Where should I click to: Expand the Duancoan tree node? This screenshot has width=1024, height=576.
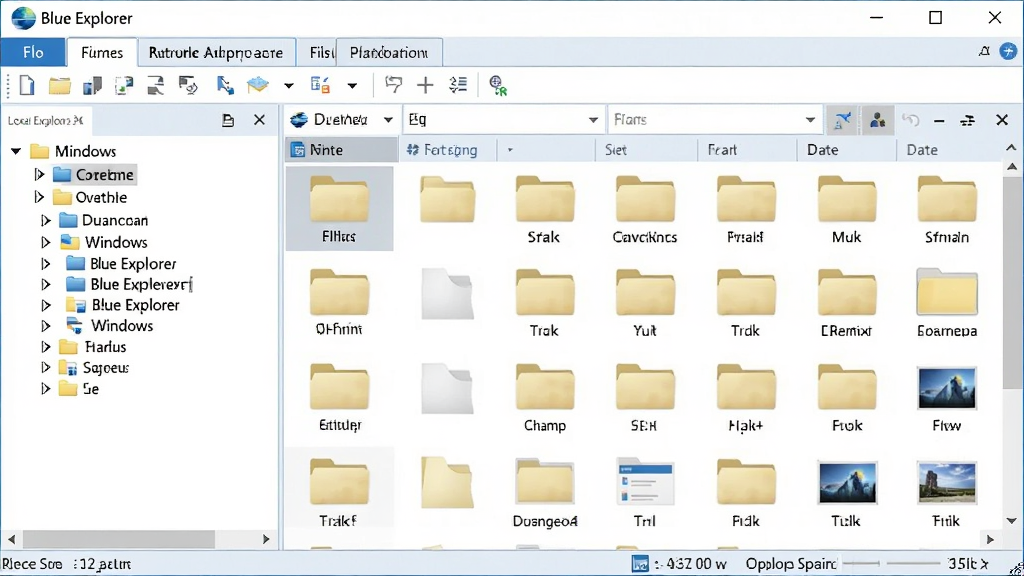coord(46,221)
